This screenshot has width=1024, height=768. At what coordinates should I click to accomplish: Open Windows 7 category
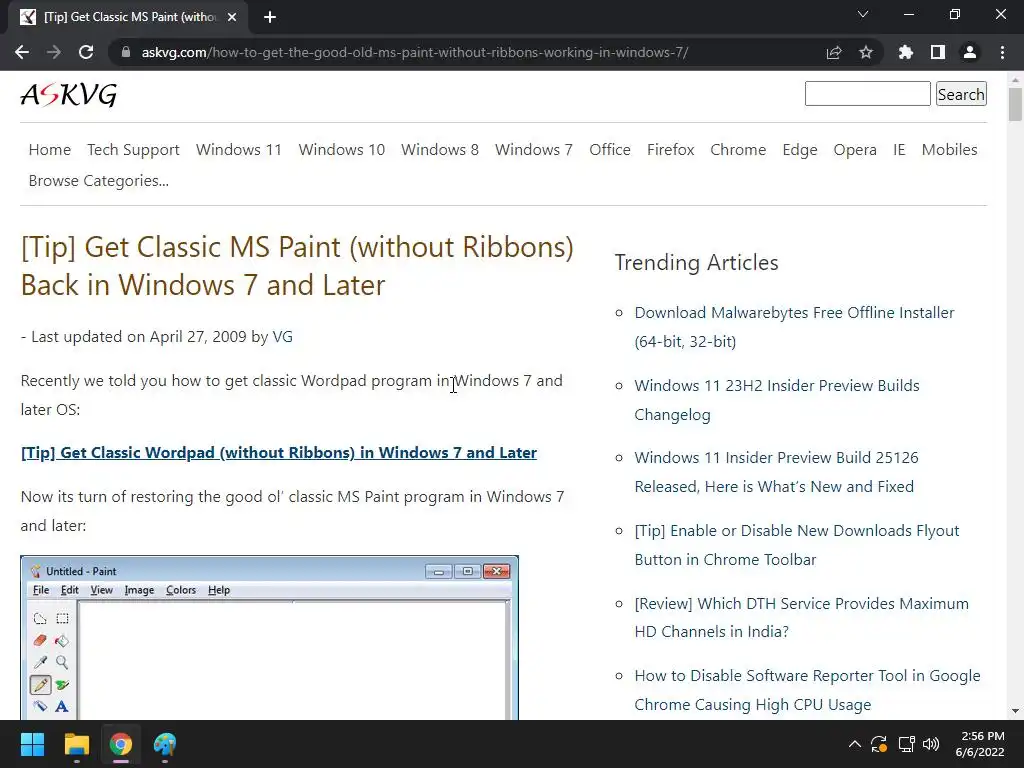point(534,150)
